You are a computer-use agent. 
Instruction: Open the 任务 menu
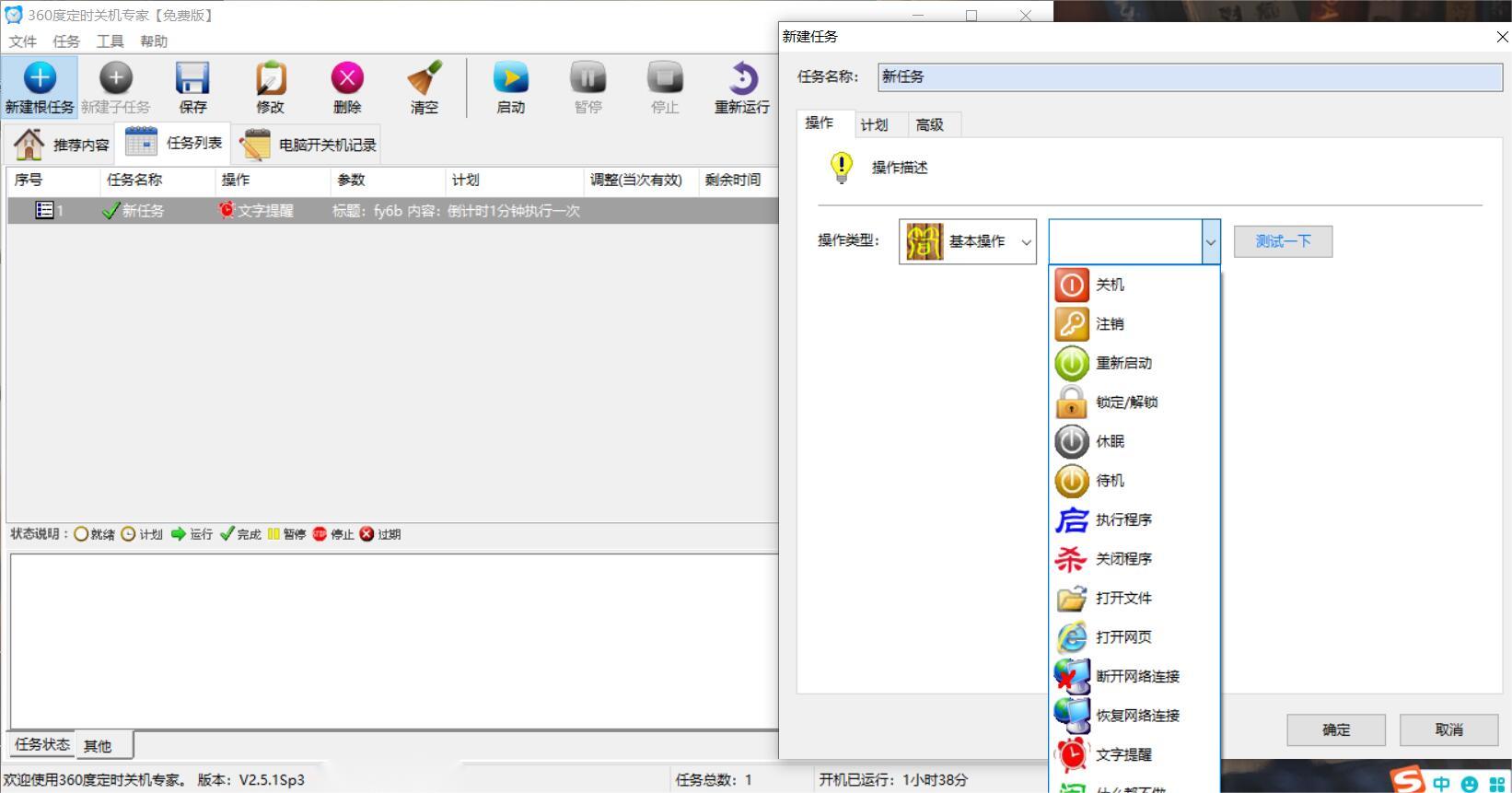click(66, 41)
